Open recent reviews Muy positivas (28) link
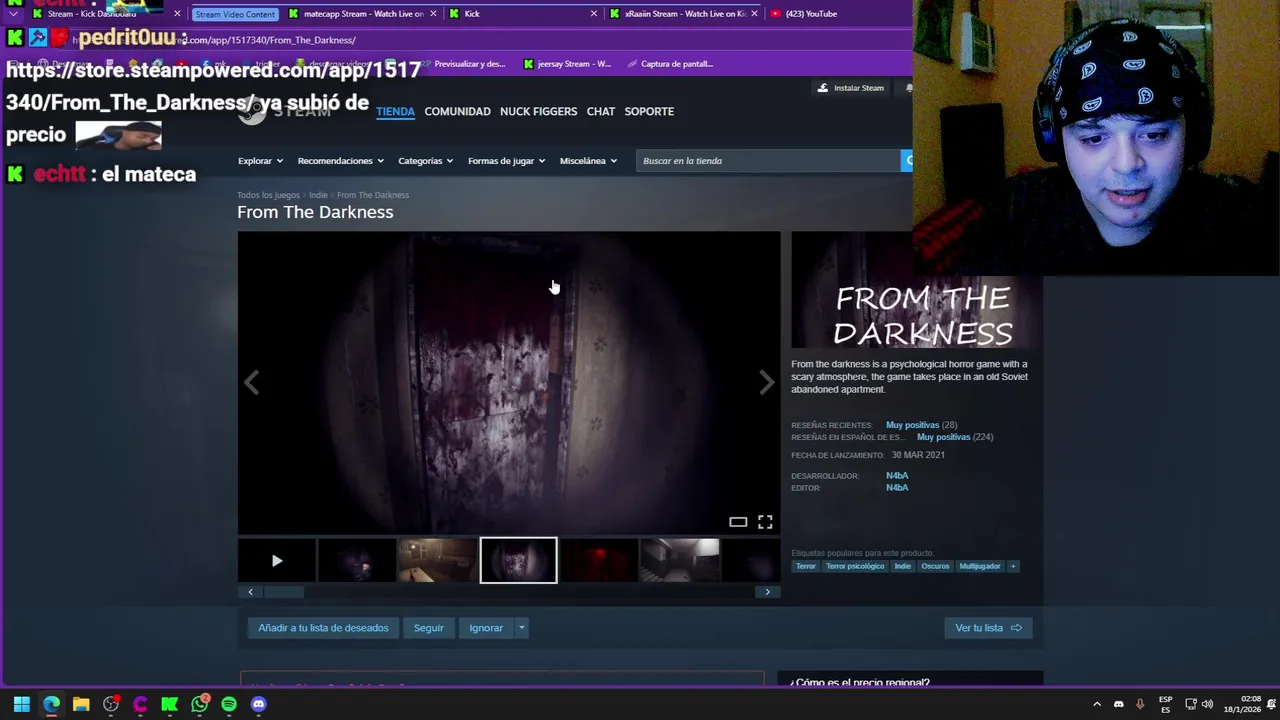The image size is (1280, 720). click(921, 425)
